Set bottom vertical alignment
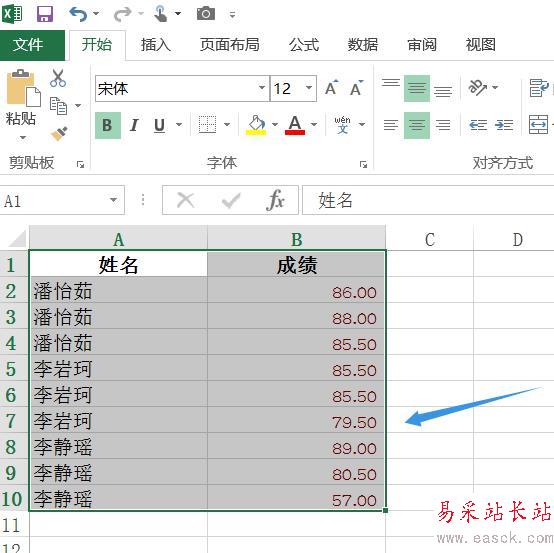 coord(443,91)
